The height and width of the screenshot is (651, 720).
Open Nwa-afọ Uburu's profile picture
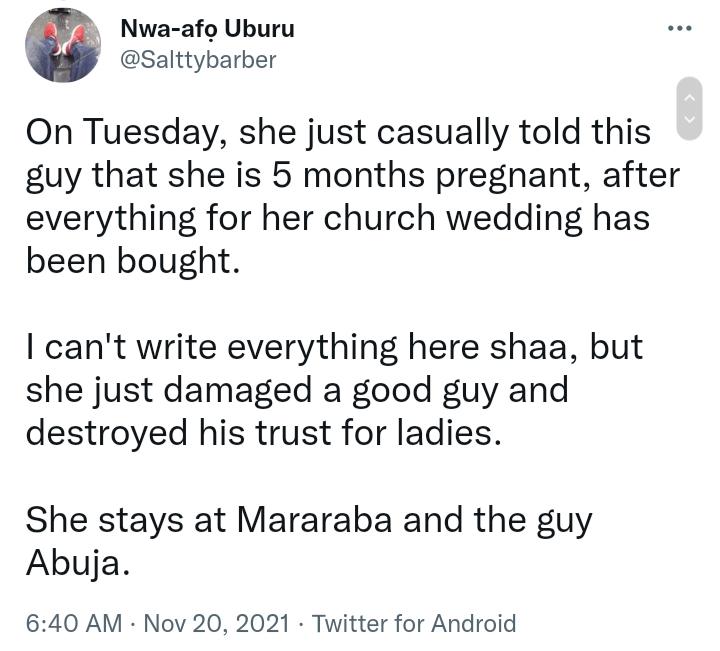[63, 45]
